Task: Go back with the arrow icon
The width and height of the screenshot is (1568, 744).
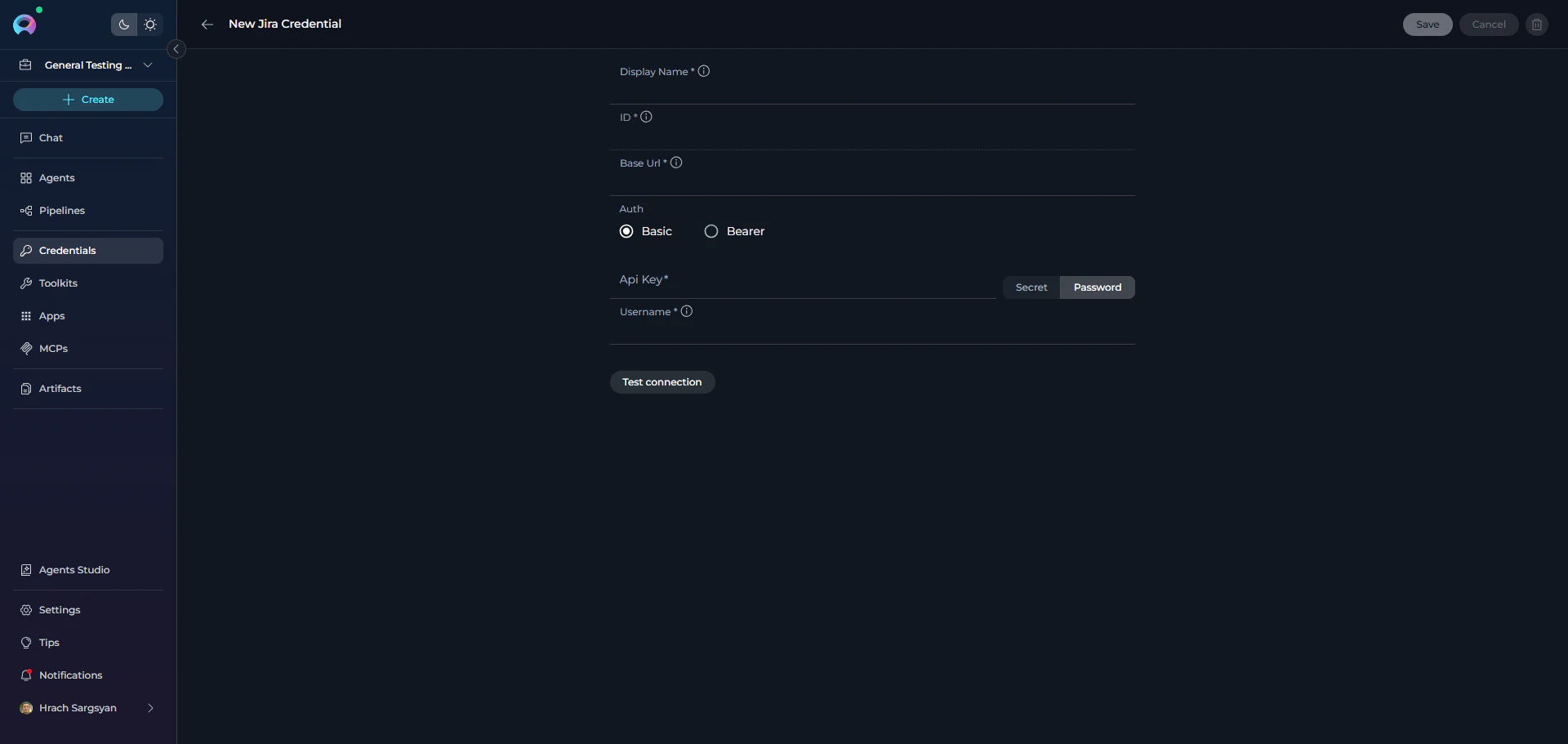Action: [x=207, y=25]
